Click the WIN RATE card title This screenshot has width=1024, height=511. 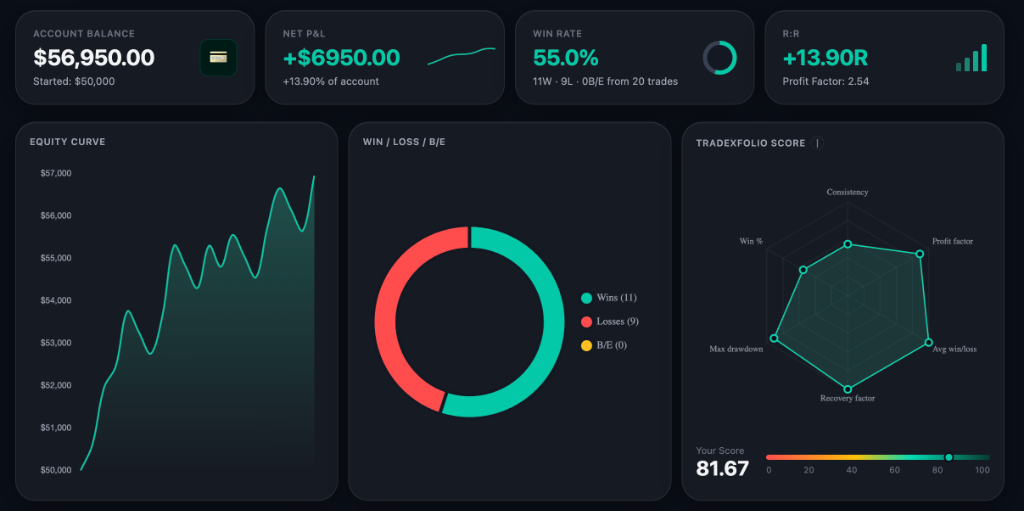557,33
